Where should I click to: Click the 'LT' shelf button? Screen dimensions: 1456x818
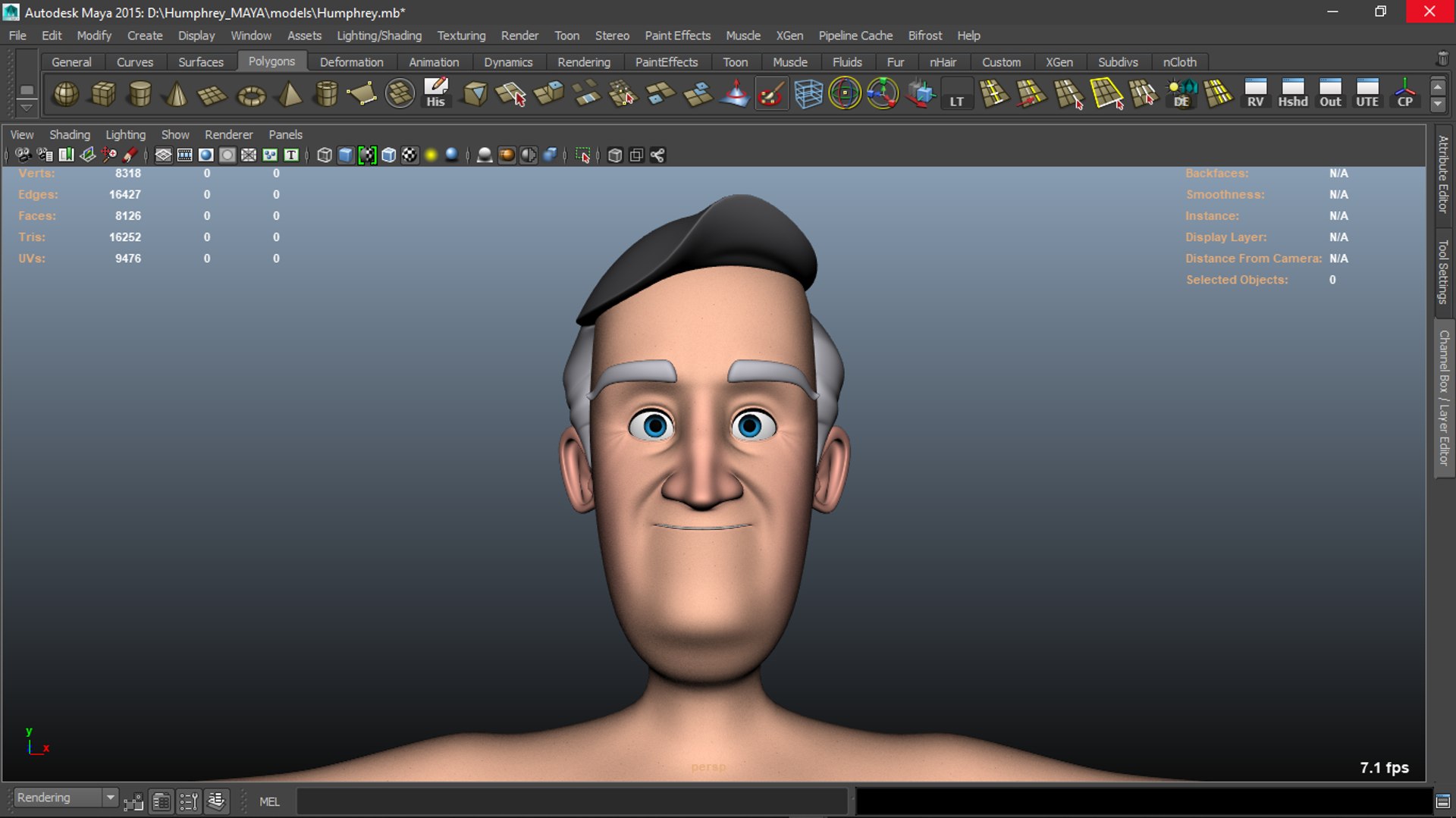pos(957,94)
